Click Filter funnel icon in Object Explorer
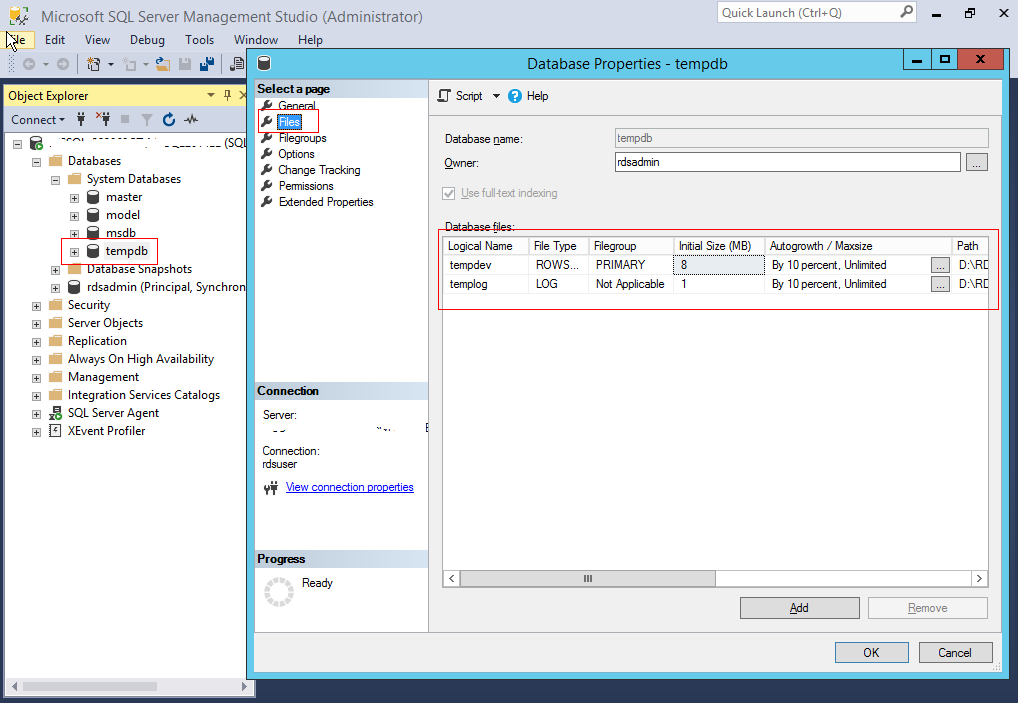This screenshot has width=1018, height=703. 147,119
